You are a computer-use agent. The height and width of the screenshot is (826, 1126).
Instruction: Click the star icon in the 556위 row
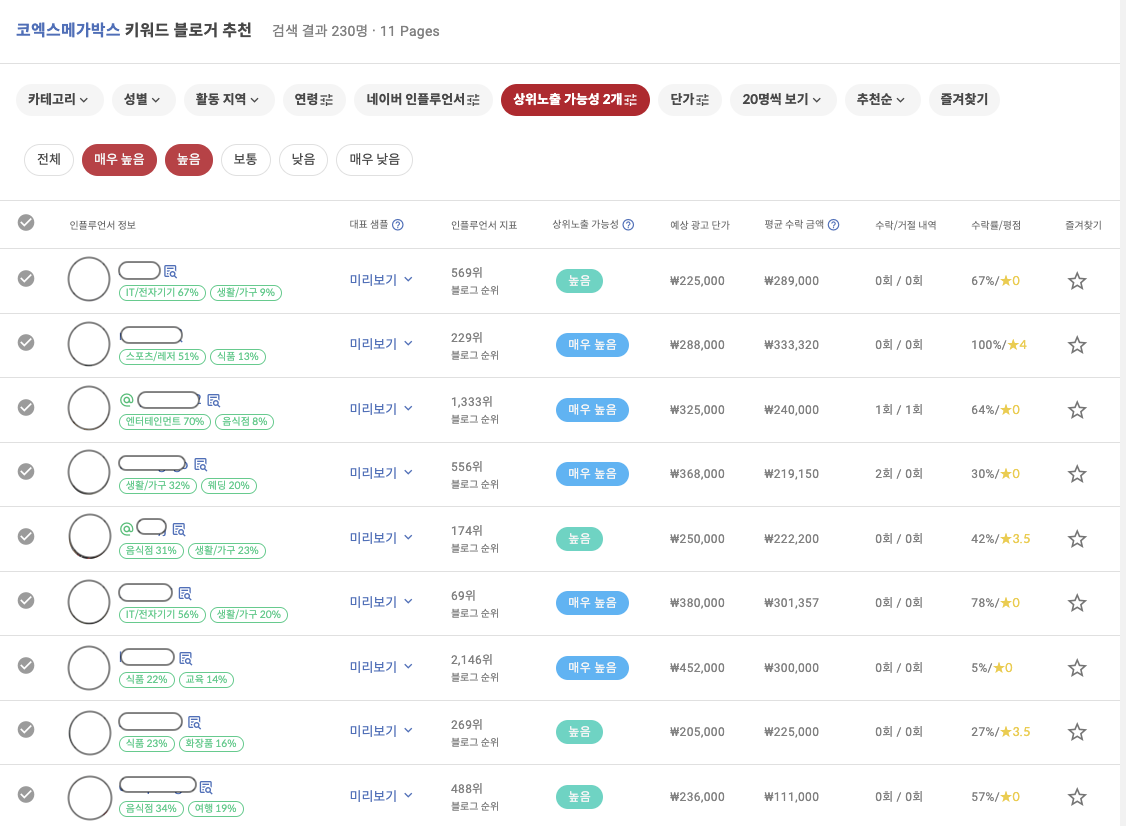[x=1076, y=474]
